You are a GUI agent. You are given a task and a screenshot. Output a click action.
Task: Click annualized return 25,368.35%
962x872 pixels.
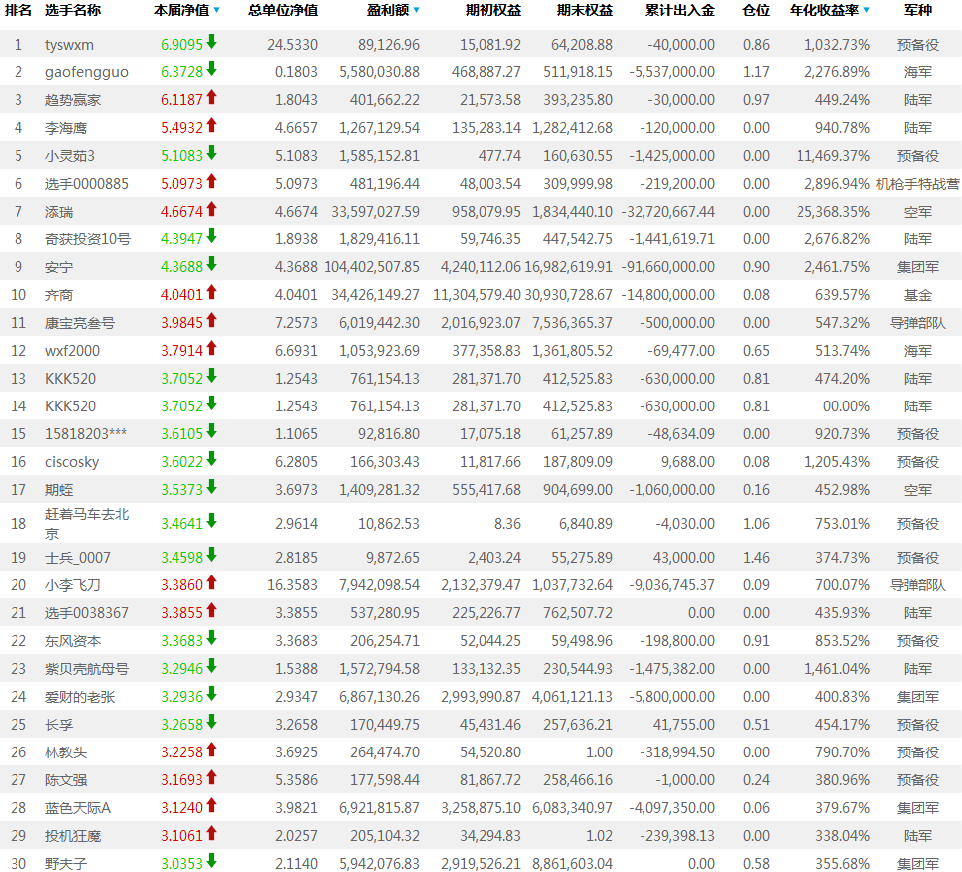(833, 212)
